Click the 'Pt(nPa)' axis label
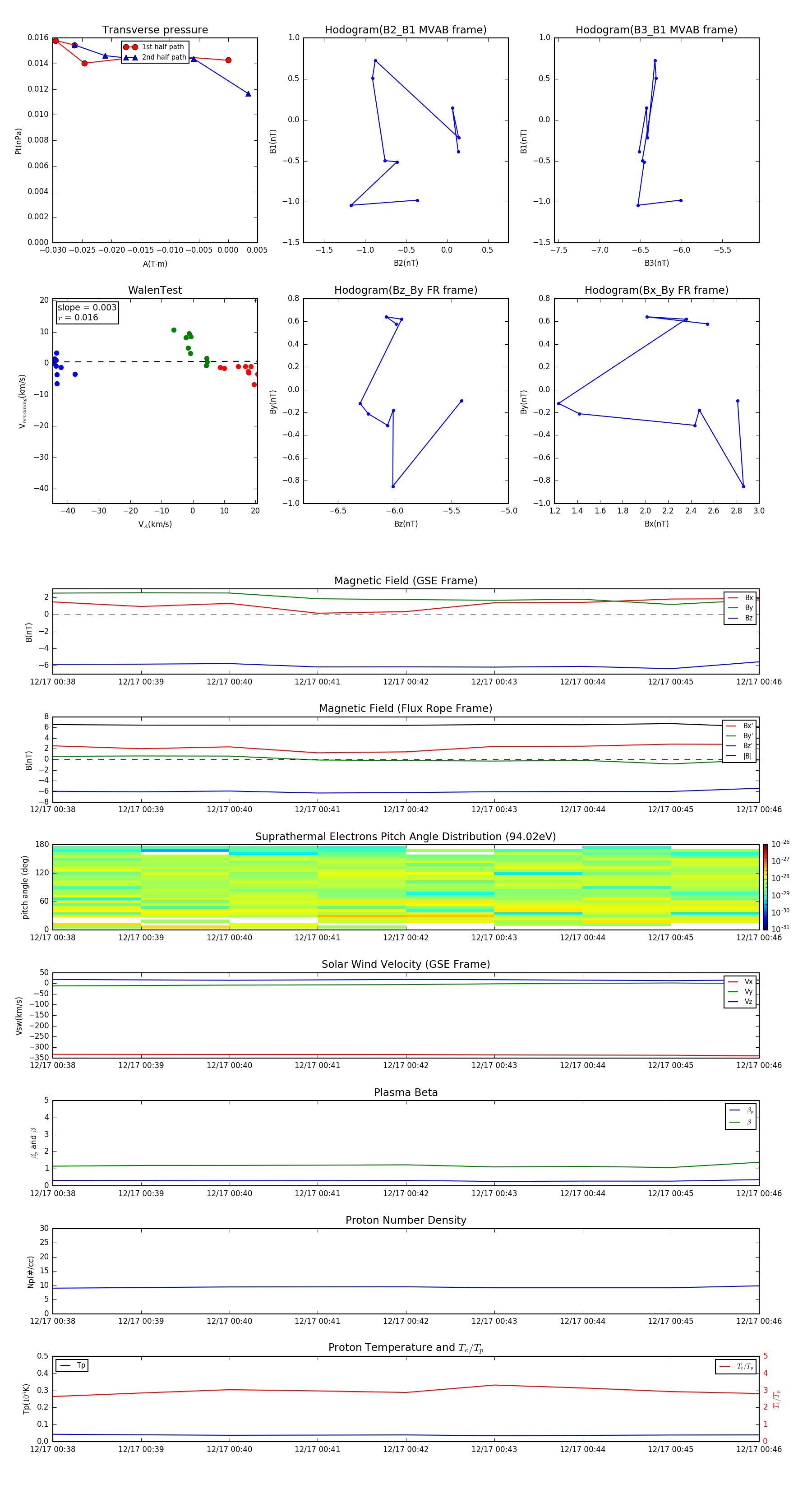Viewport: 812px width, 1489px height. [18, 140]
